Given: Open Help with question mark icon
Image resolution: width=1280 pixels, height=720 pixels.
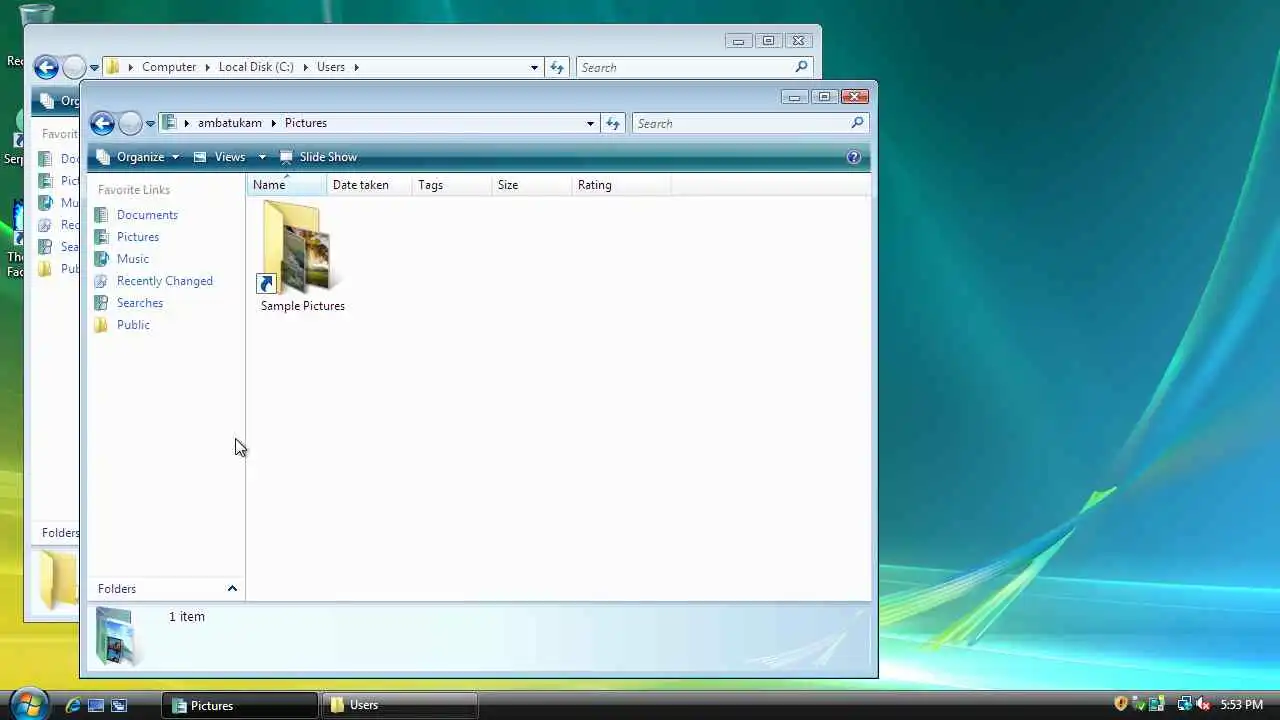Looking at the screenshot, I should point(853,157).
